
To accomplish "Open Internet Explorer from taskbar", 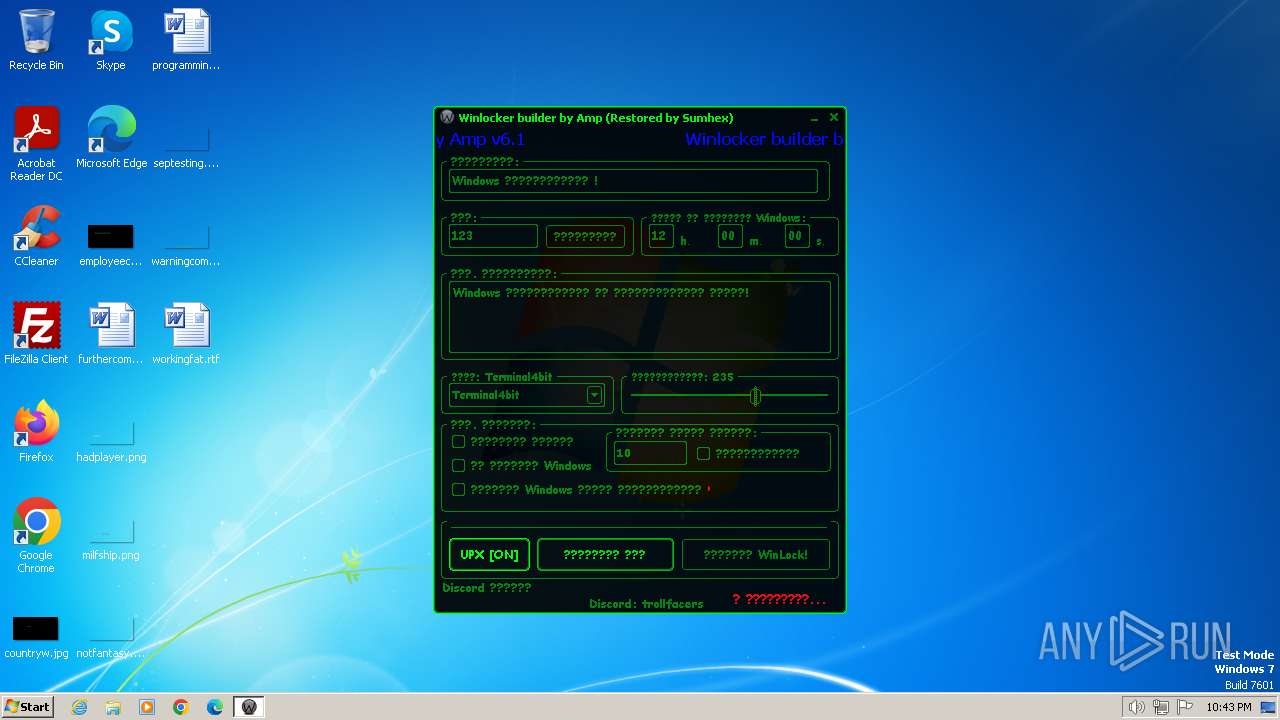I will (x=80, y=707).
